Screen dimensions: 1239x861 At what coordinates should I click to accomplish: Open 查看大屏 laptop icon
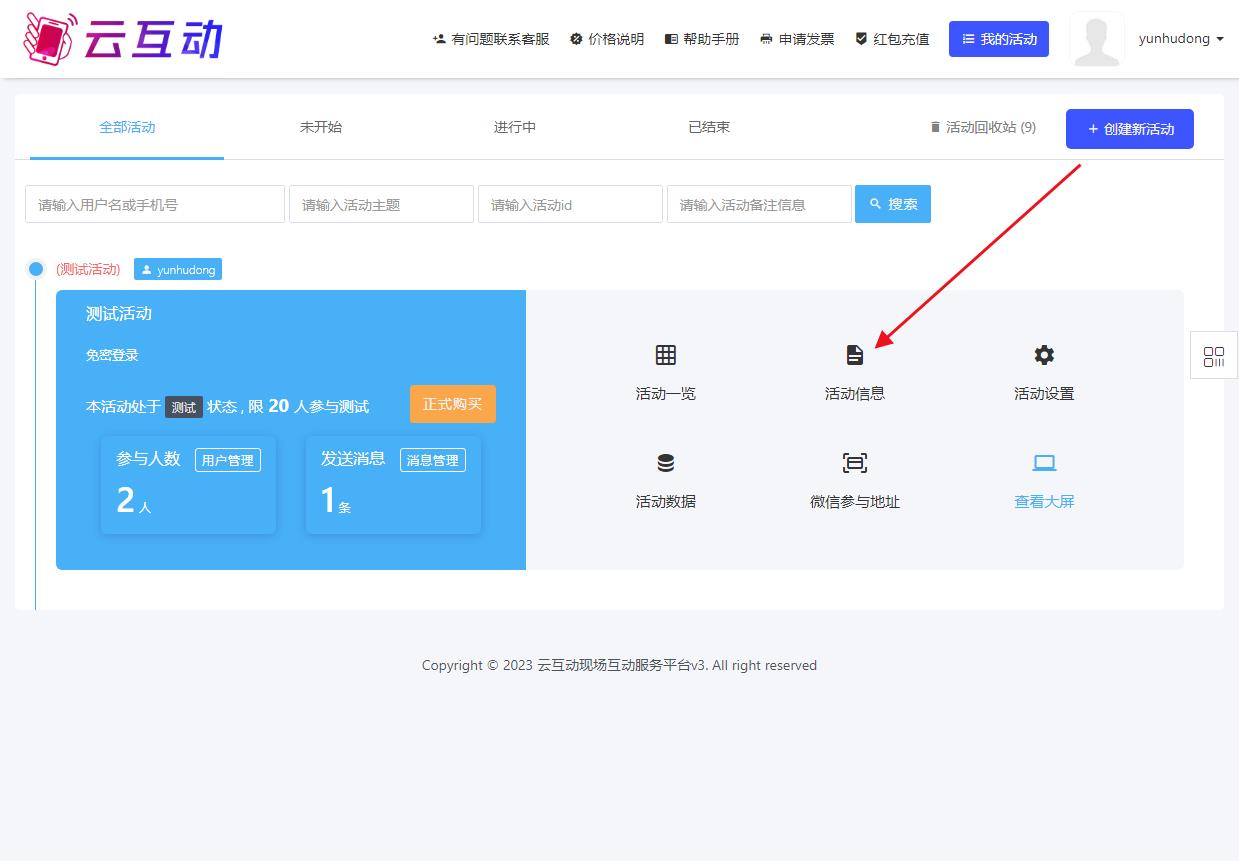point(1044,463)
